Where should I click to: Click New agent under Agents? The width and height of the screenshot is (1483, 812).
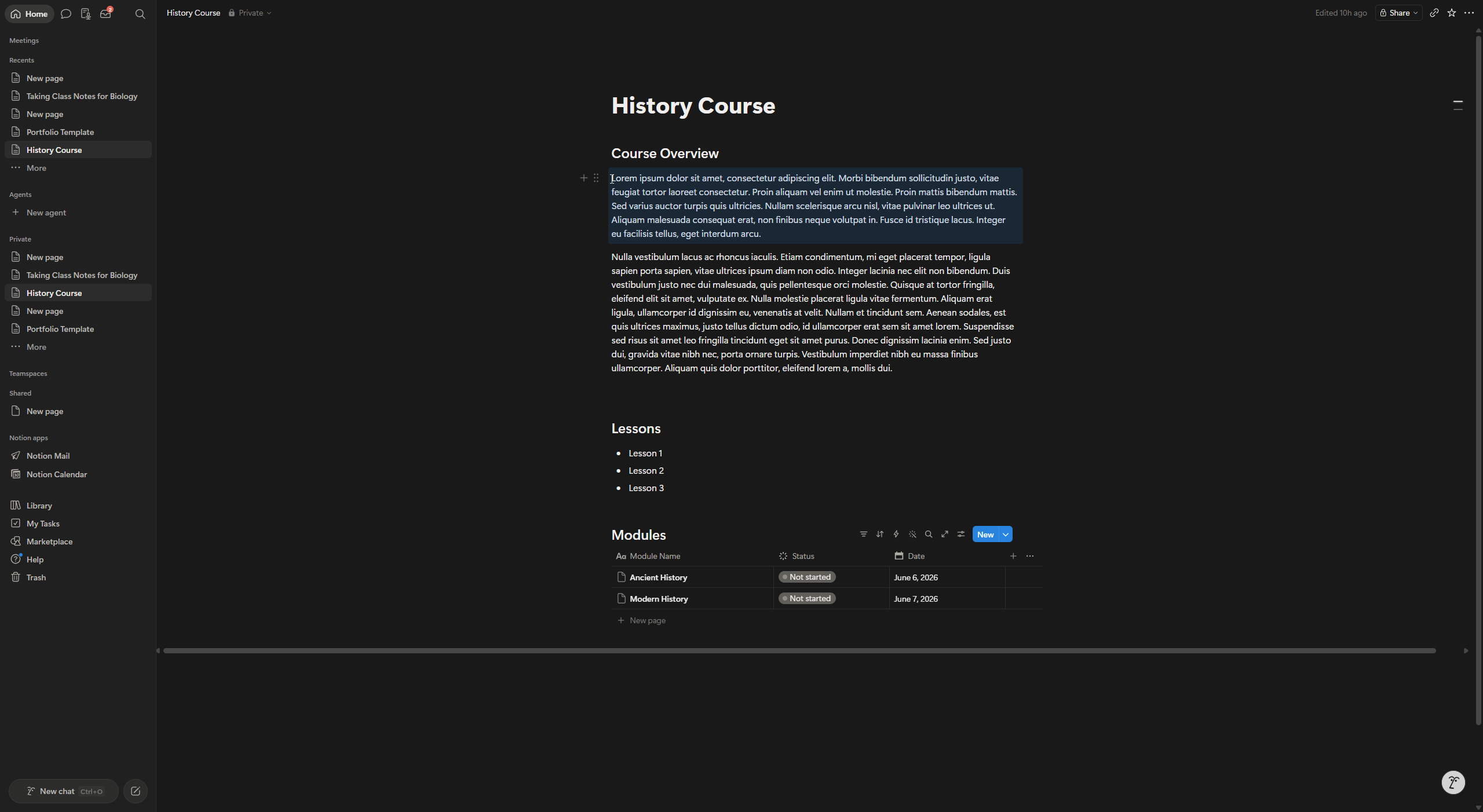pyautogui.click(x=78, y=213)
